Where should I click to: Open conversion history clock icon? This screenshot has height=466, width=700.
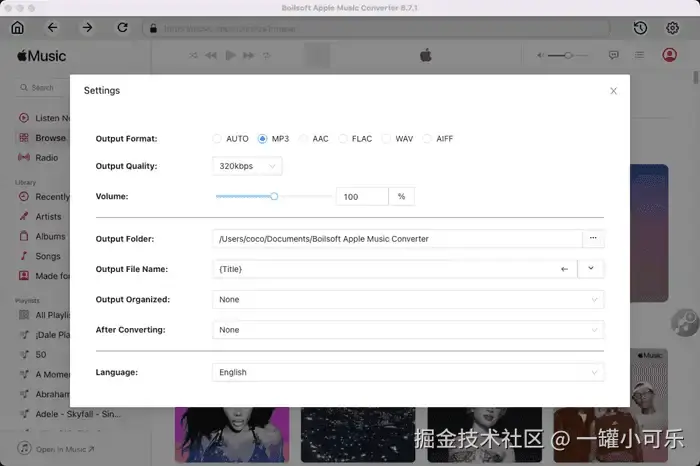pos(640,28)
